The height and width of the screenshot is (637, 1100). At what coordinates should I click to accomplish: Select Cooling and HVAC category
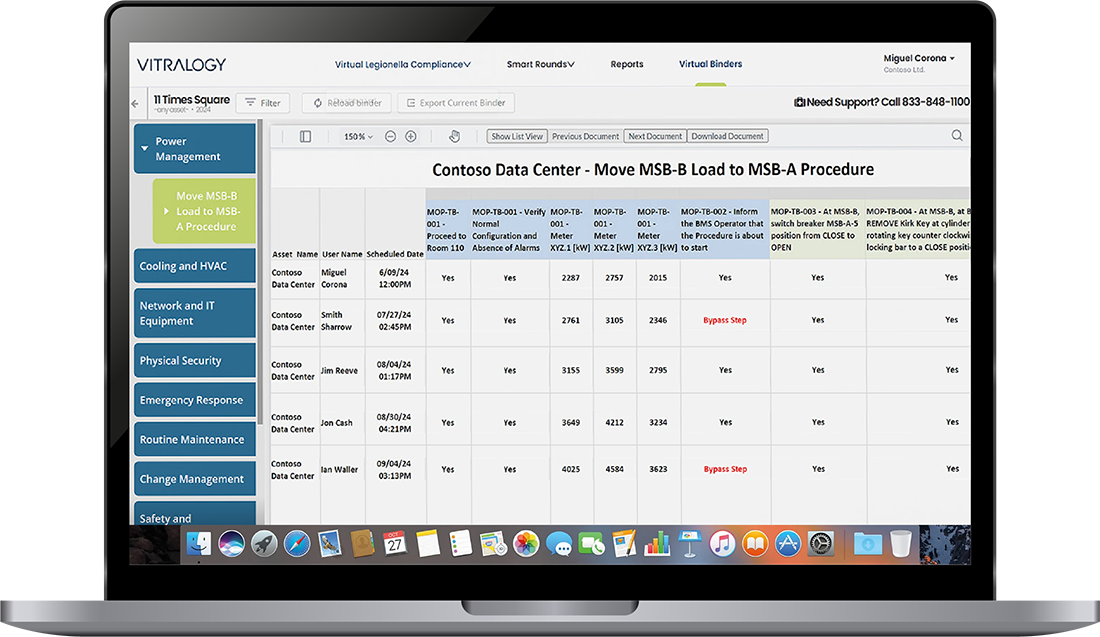point(195,266)
